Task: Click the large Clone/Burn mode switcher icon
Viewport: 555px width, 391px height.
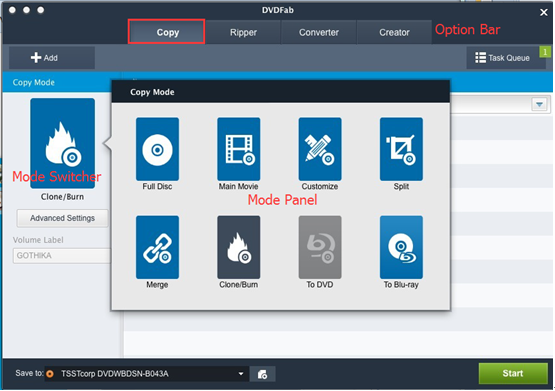Action: pyautogui.click(x=62, y=143)
